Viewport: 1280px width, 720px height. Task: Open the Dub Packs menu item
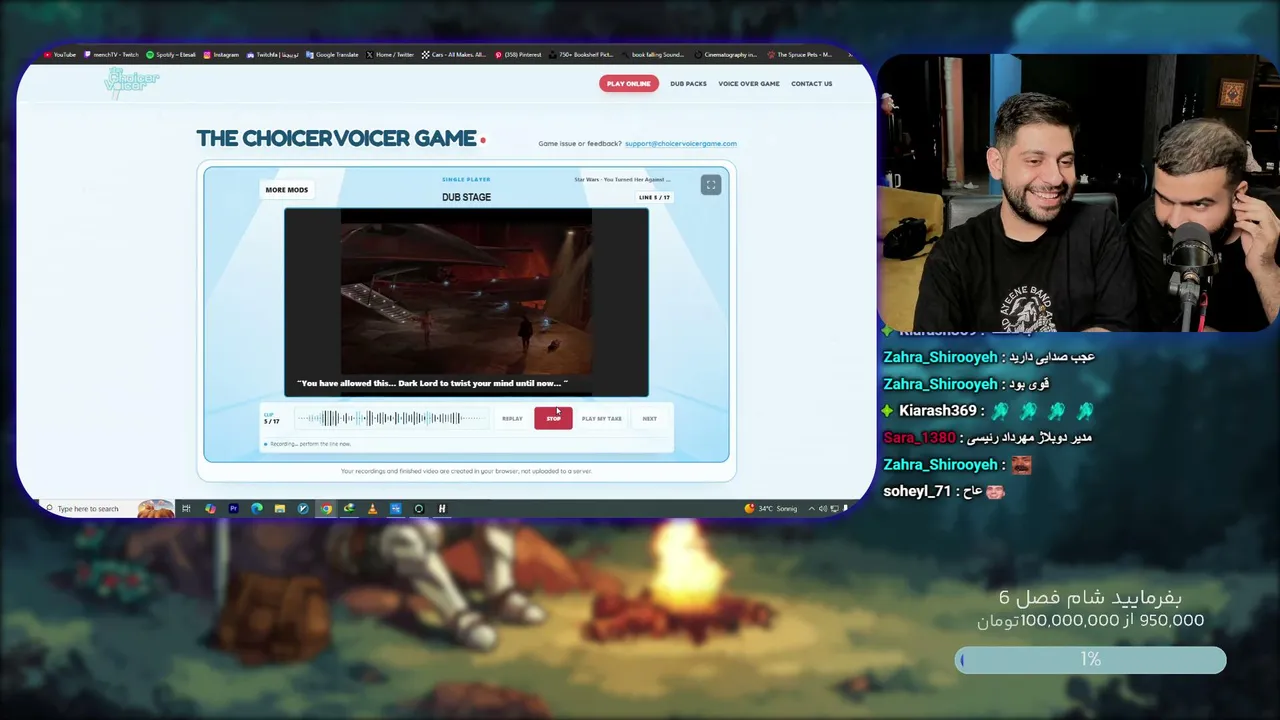pos(688,84)
